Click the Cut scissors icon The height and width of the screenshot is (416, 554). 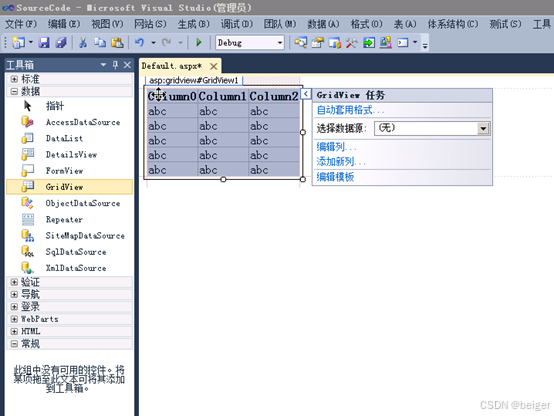click(83, 43)
